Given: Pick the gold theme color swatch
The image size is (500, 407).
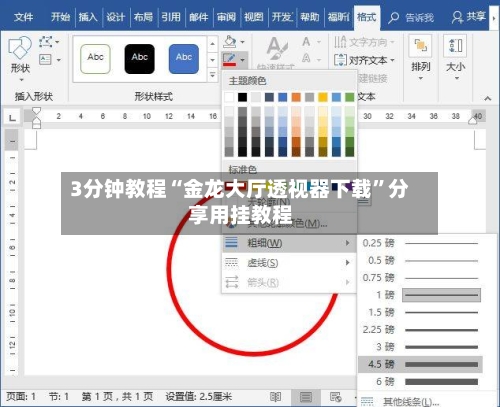Looking at the screenshot, I should coord(323,97).
